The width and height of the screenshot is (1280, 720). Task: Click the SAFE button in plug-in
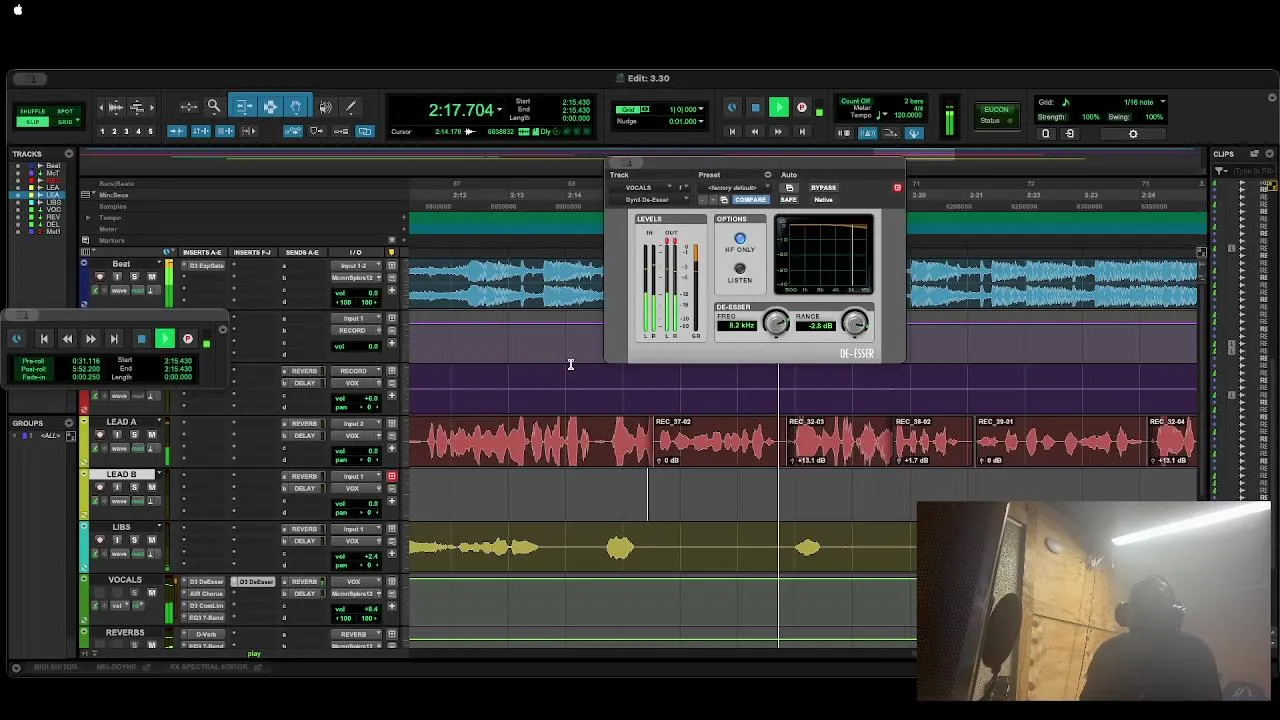(x=788, y=200)
